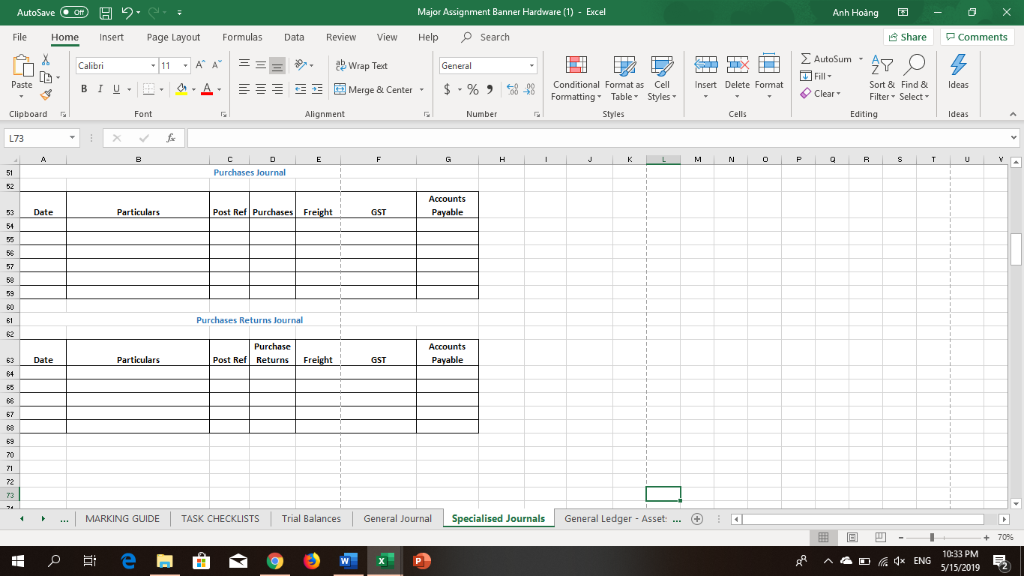
Task: Apply Percent Style format
Action: click(x=473, y=89)
